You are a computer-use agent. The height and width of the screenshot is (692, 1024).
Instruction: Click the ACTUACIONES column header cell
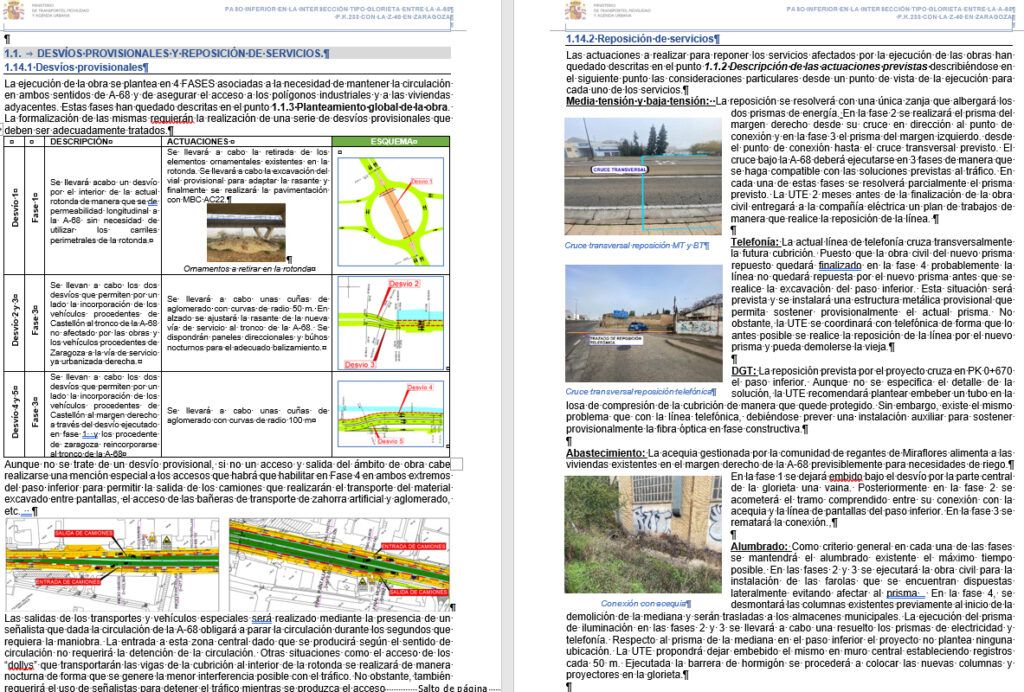[198, 142]
